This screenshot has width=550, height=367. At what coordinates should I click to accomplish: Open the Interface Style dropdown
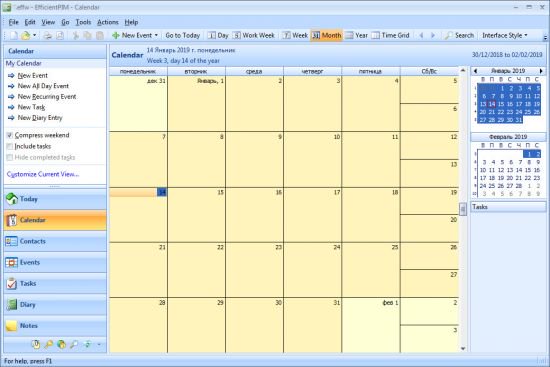pos(504,35)
